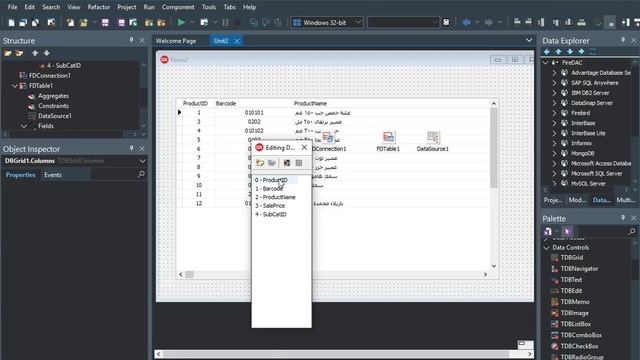Pin the Structure panel
This screenshot has width=640, height=360.
131,40
